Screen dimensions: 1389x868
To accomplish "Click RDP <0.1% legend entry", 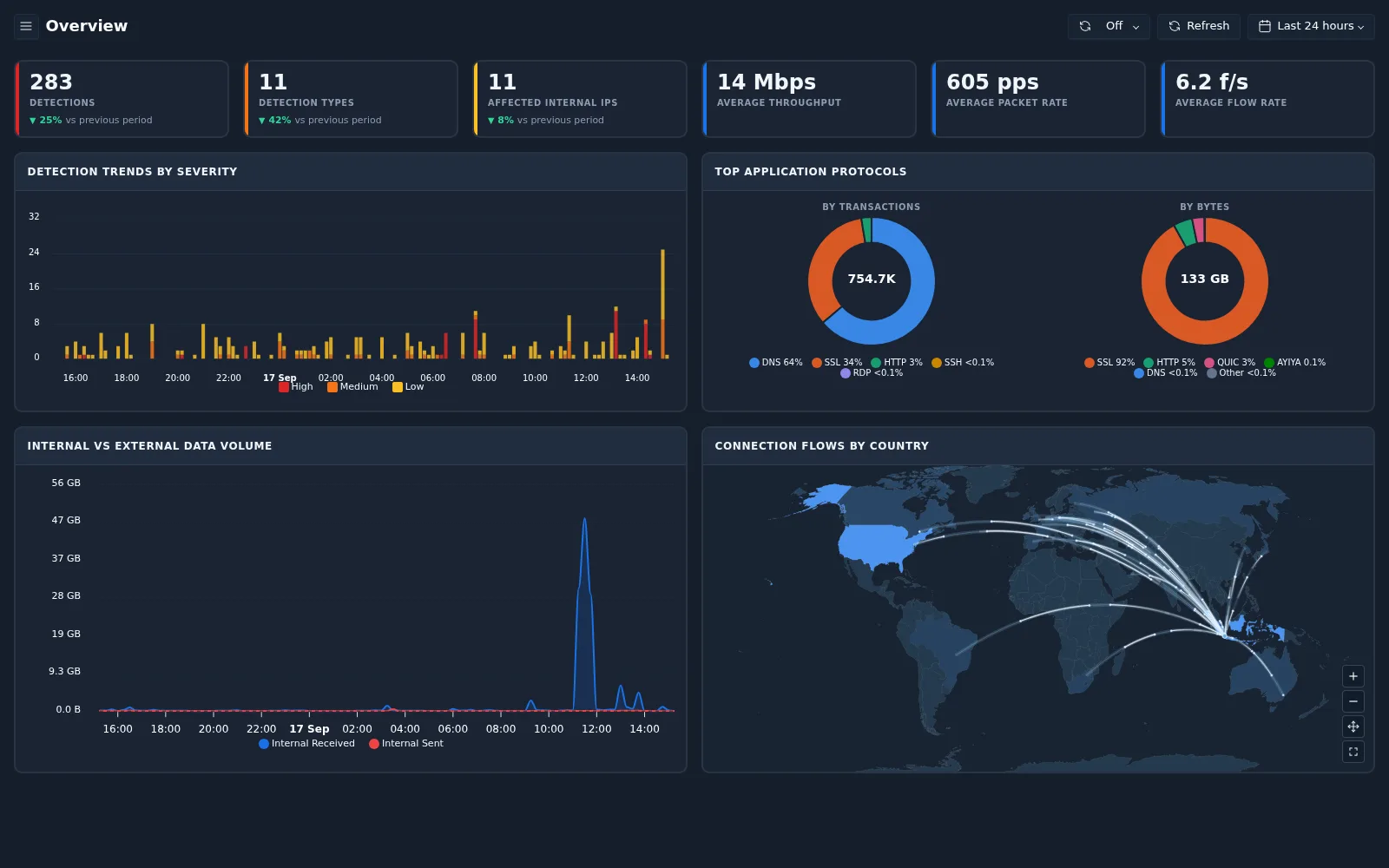I will pos(872,373).
